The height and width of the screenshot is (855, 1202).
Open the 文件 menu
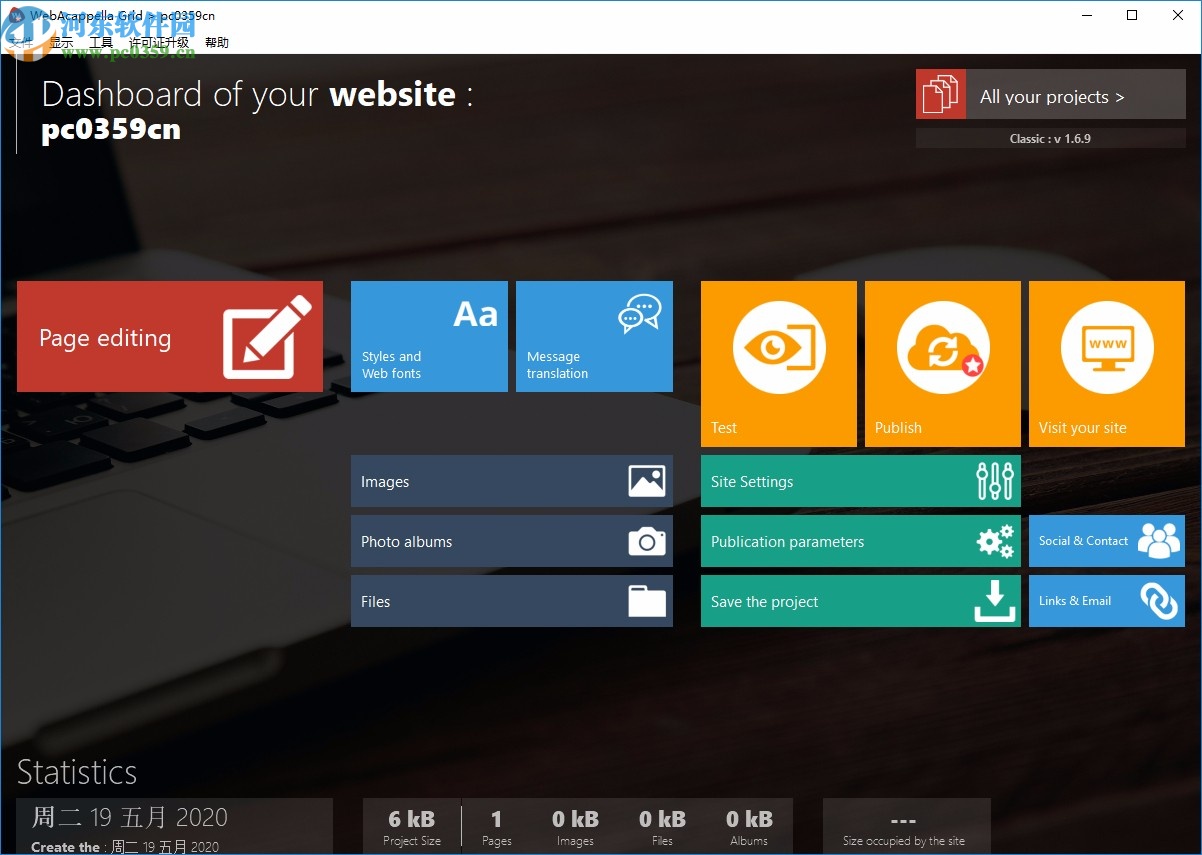21,43
